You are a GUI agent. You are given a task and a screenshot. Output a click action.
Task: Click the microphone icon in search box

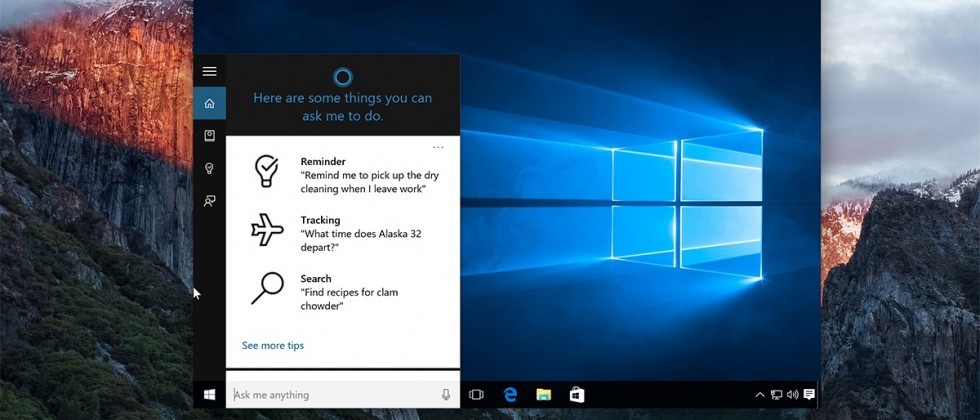tap(446, 395)
